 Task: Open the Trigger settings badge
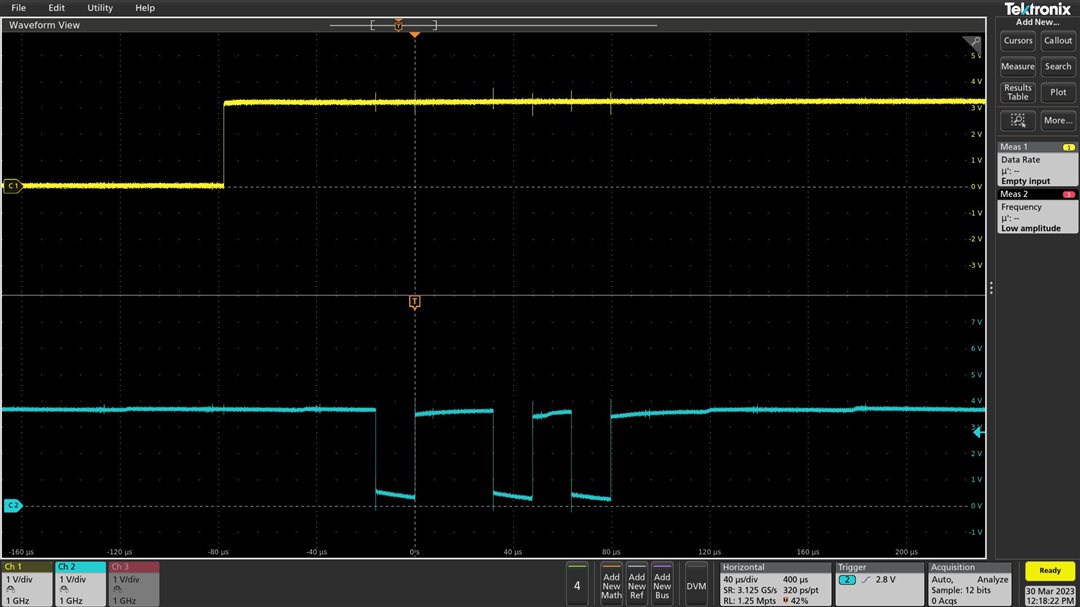[879, 584]
